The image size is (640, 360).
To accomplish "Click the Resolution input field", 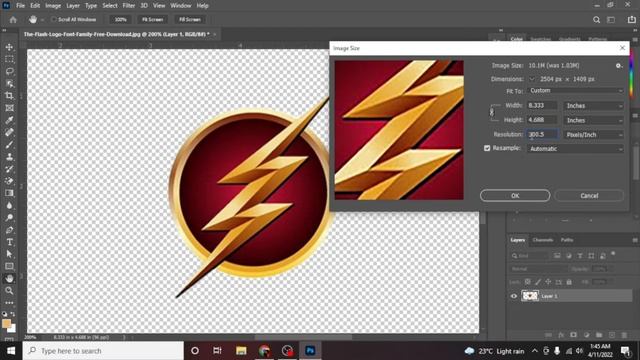I will (542, 134).
